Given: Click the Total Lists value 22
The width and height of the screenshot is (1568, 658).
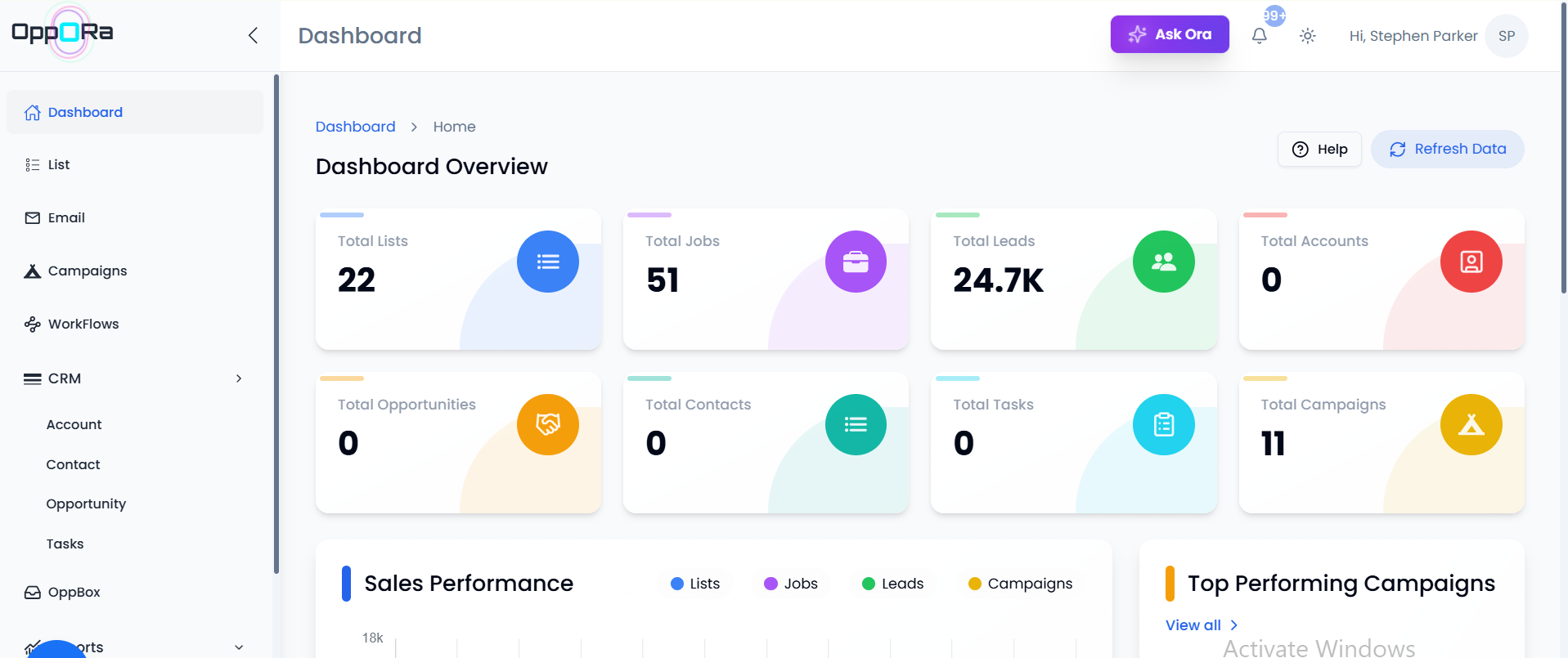Looking at the screenshot, I should pos(357,280).
